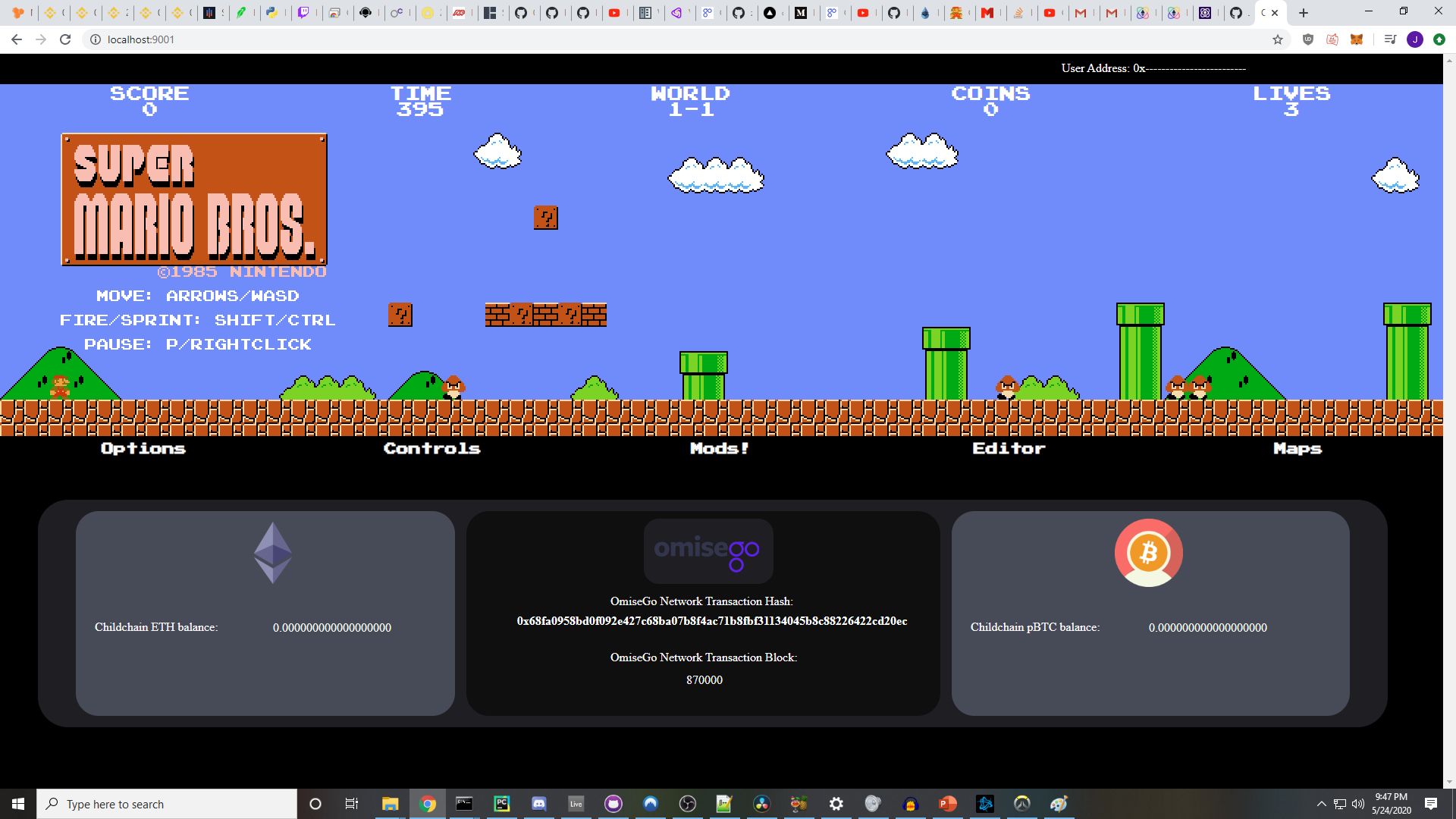
Task: Switch to Chrome on the taskbar
Action: coord(428,804)
